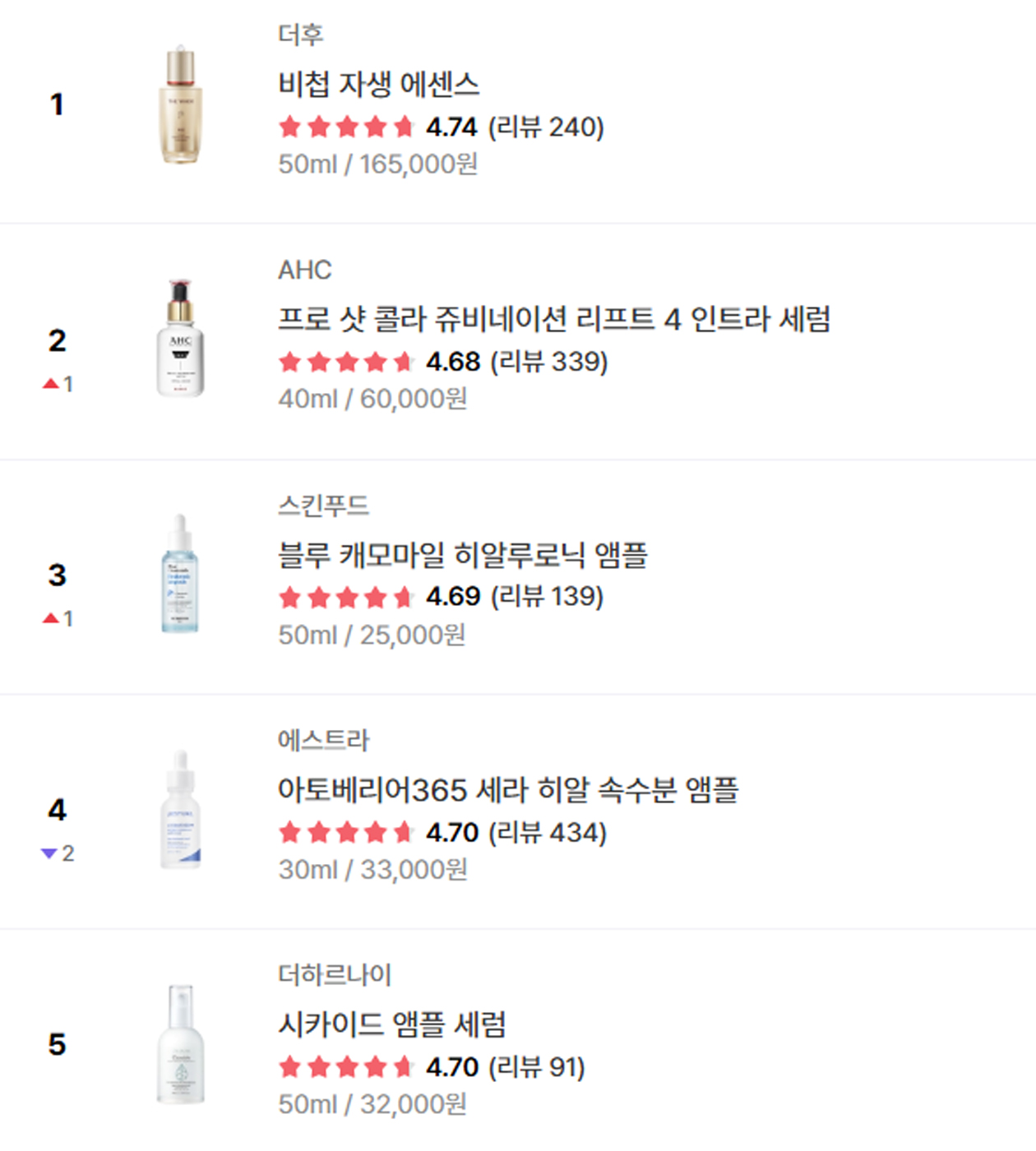
Task: Click the AHC brand label
Action: click(x=305, y=270)
